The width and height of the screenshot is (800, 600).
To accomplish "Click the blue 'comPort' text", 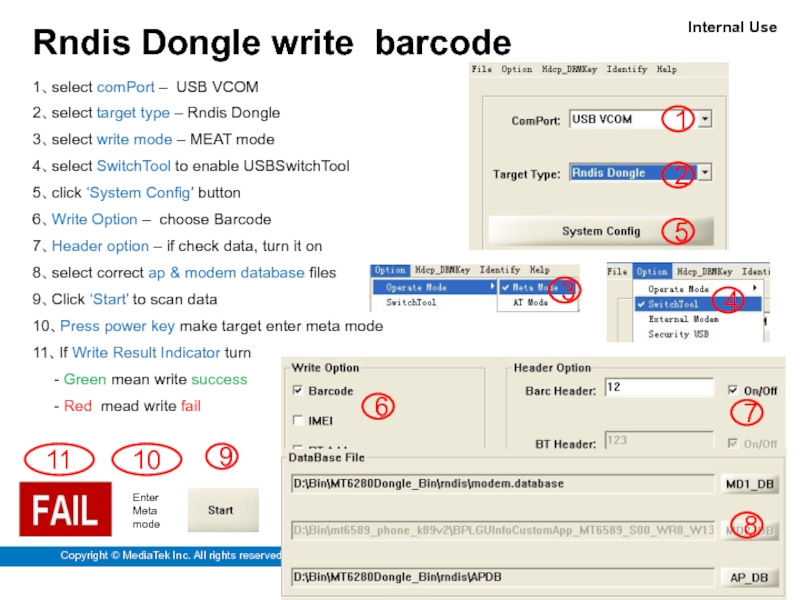I will tap(126, 87).
